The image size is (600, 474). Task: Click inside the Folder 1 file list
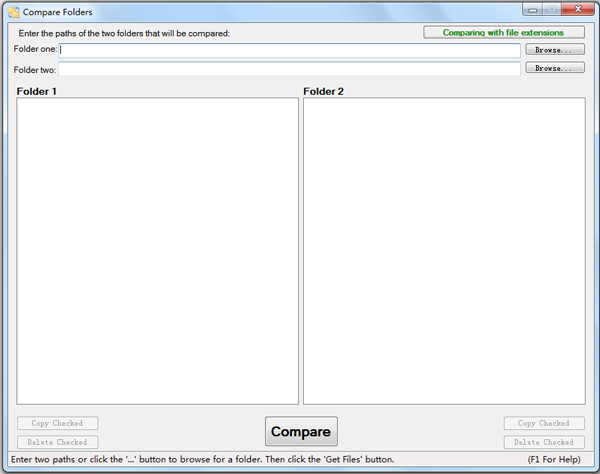pos(158,250)
